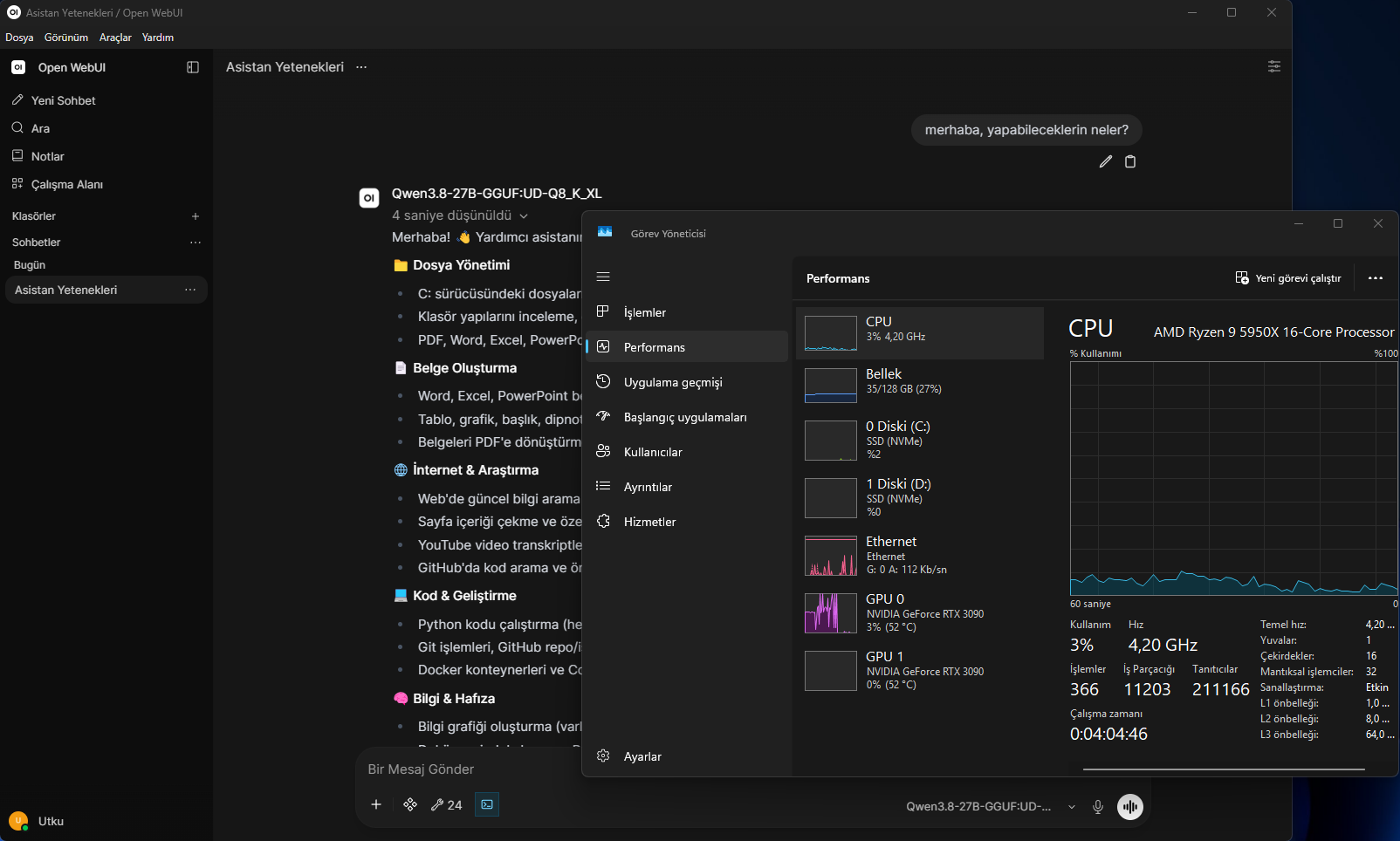1400x841 pixels.
Task: Click the pencil icon beside Yeni Sohbet
Action: coord(17,100)
